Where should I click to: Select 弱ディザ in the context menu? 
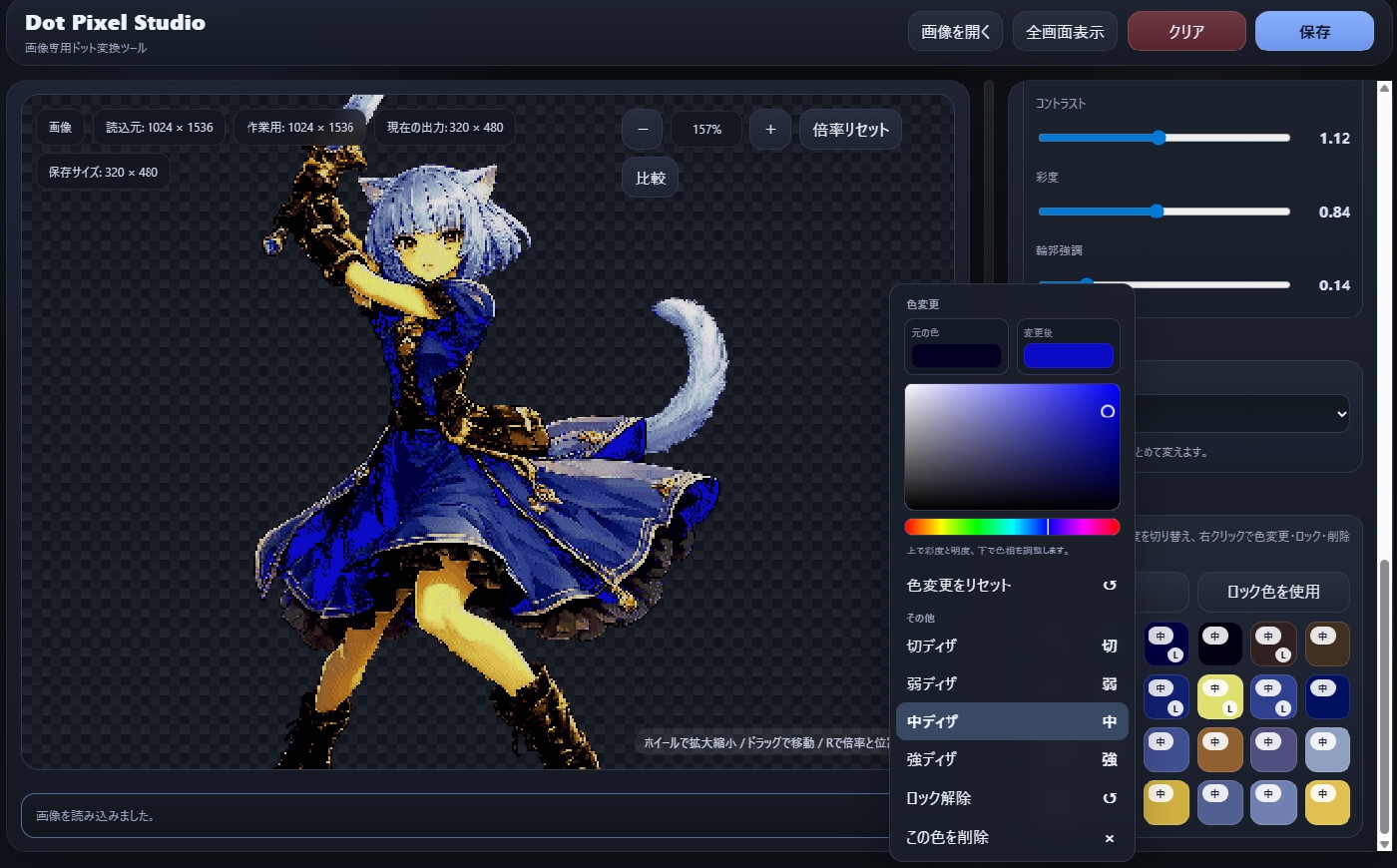coord(1011,683)
